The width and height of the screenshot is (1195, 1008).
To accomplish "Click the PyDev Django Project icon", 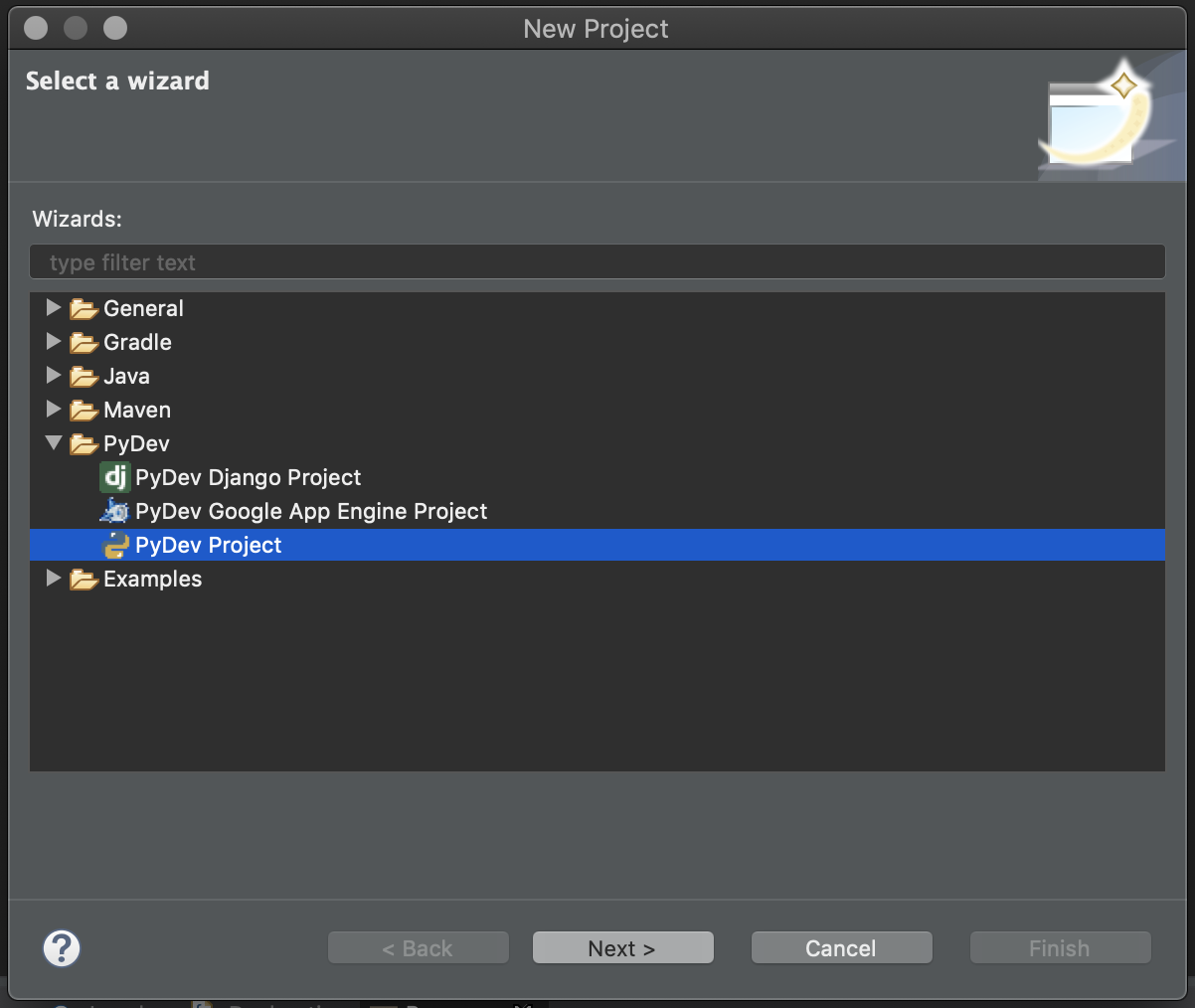I will point(115,478).
